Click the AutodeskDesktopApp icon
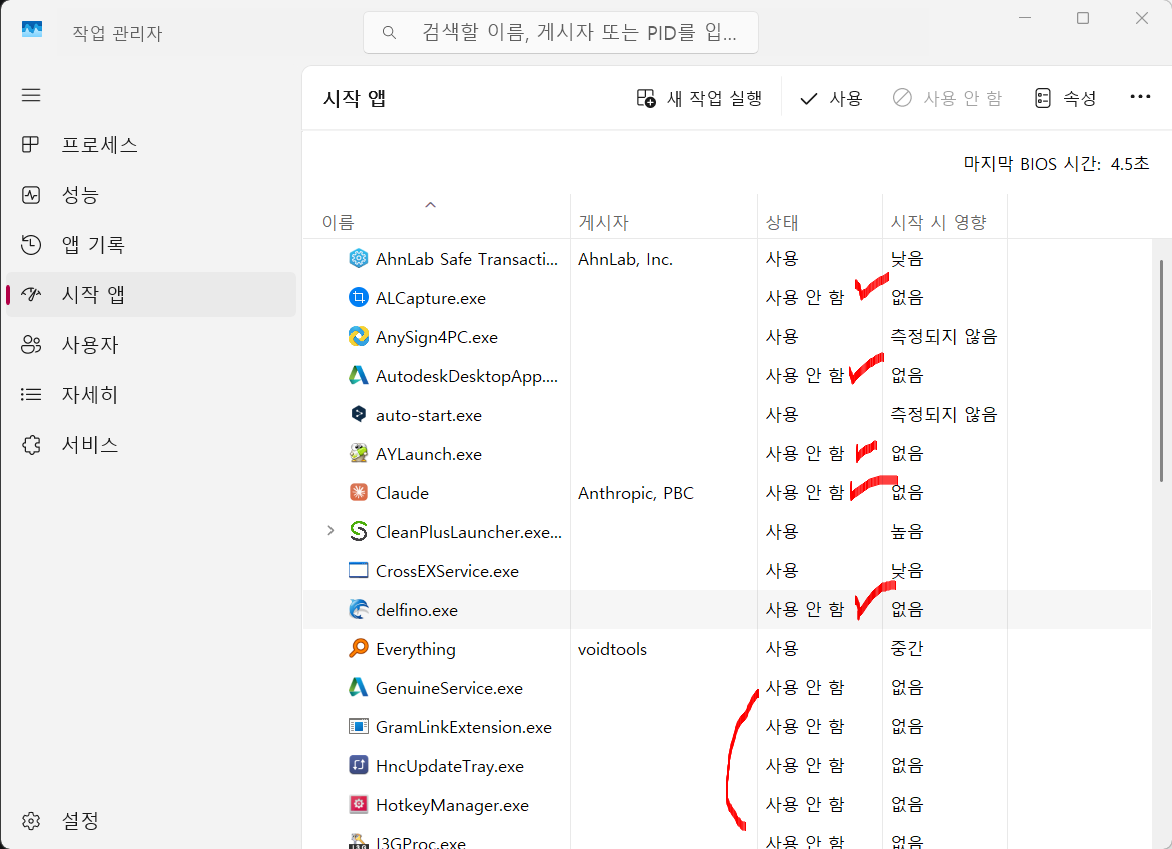 (x=359, y=375)
